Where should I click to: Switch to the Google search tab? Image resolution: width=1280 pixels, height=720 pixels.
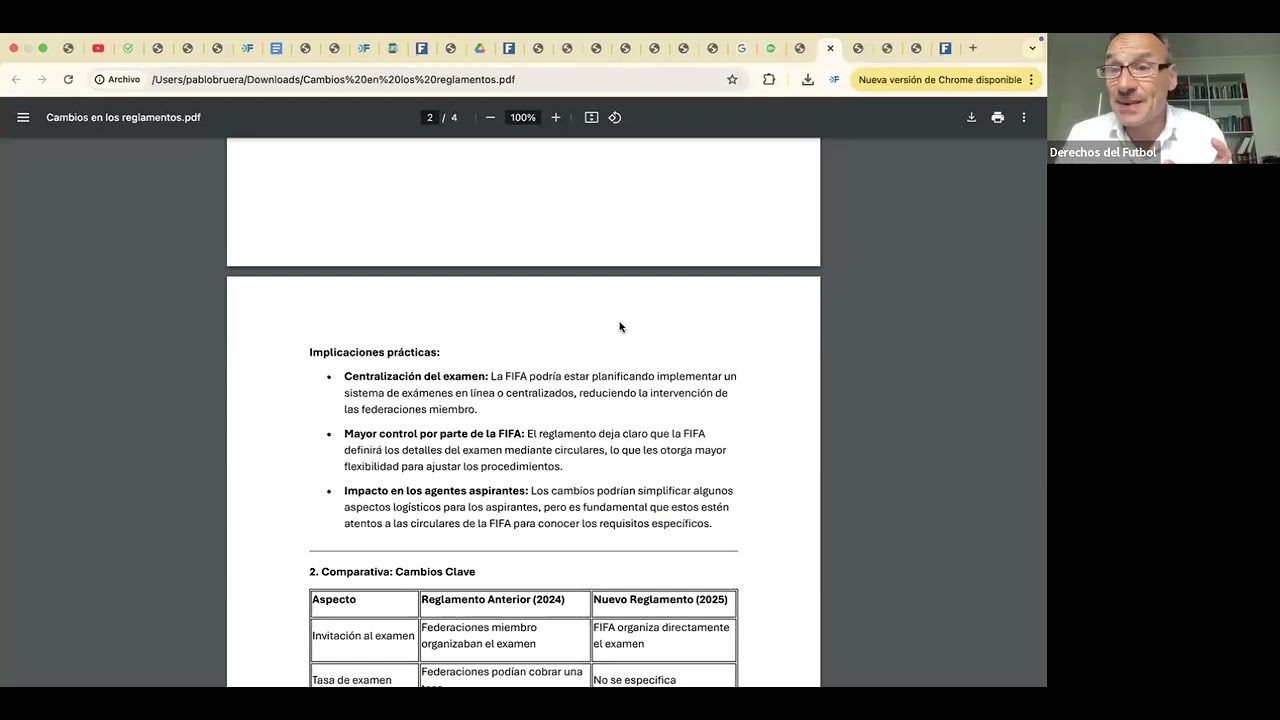pyautogui.click(x=741, y=48)
